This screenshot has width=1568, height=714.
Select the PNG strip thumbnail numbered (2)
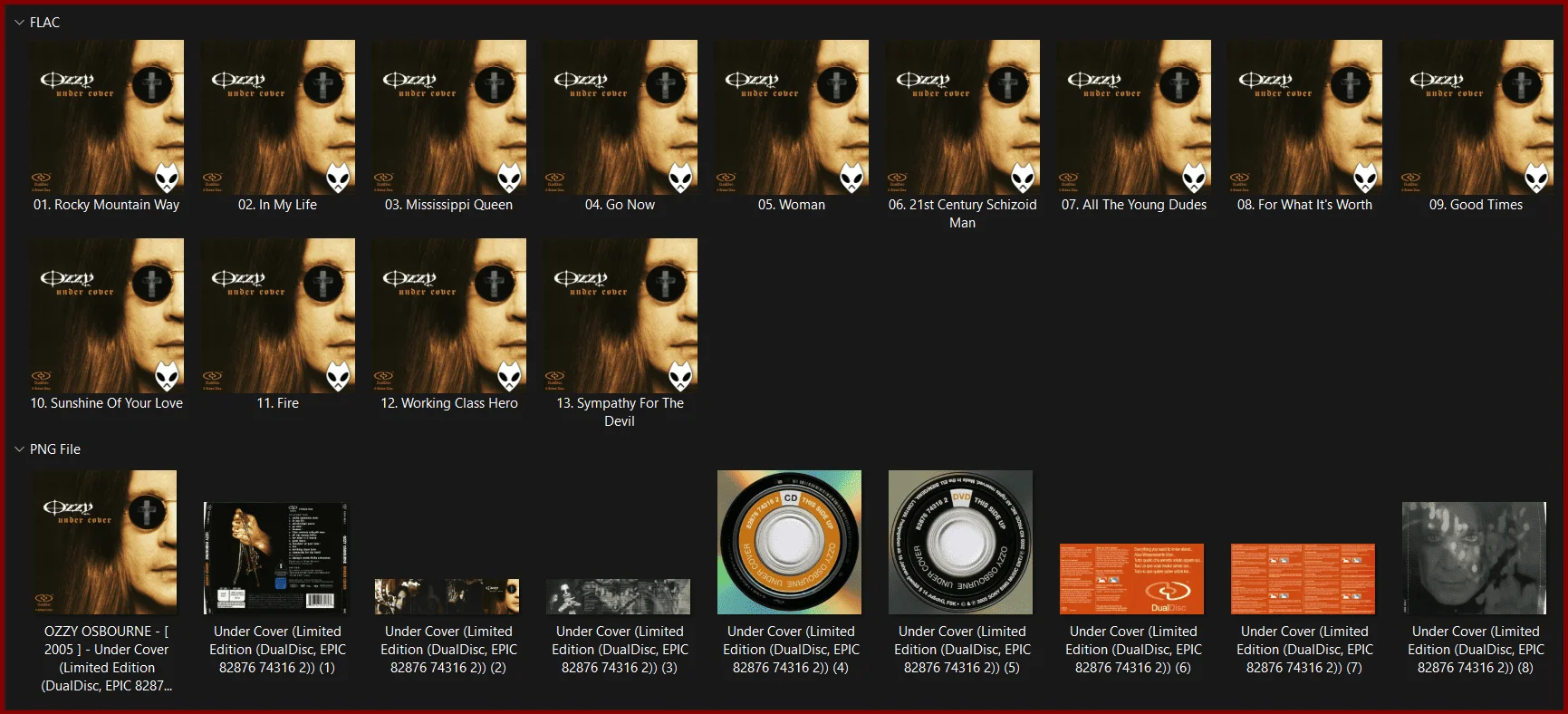[x=447, y=596]
